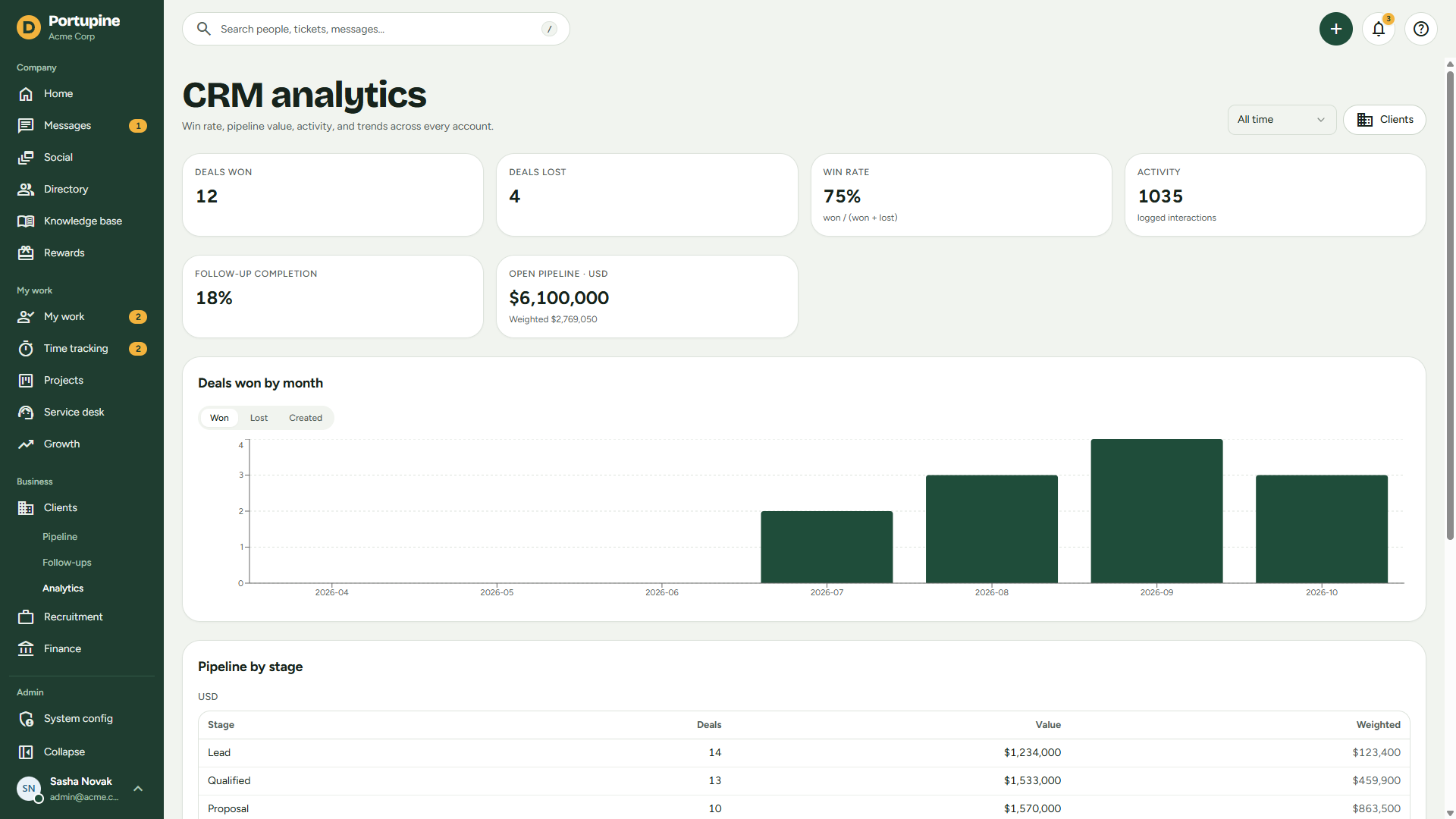Image resolution: width=1456 pixels, height=819 pixels.
Task: Click the 2026-09 bar in chart
Action: (x=1156, y=511)
